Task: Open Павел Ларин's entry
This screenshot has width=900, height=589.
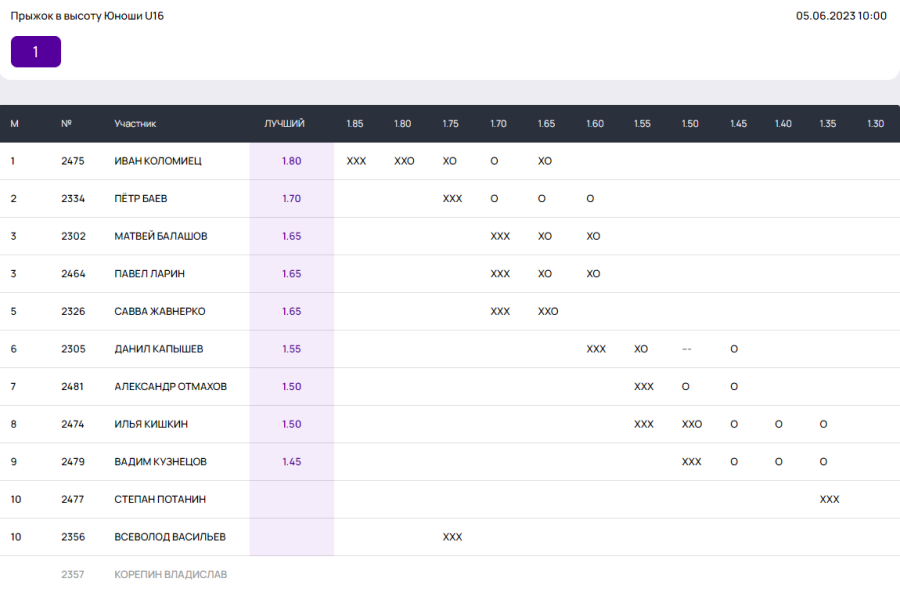Action: [x=150, y=274]
